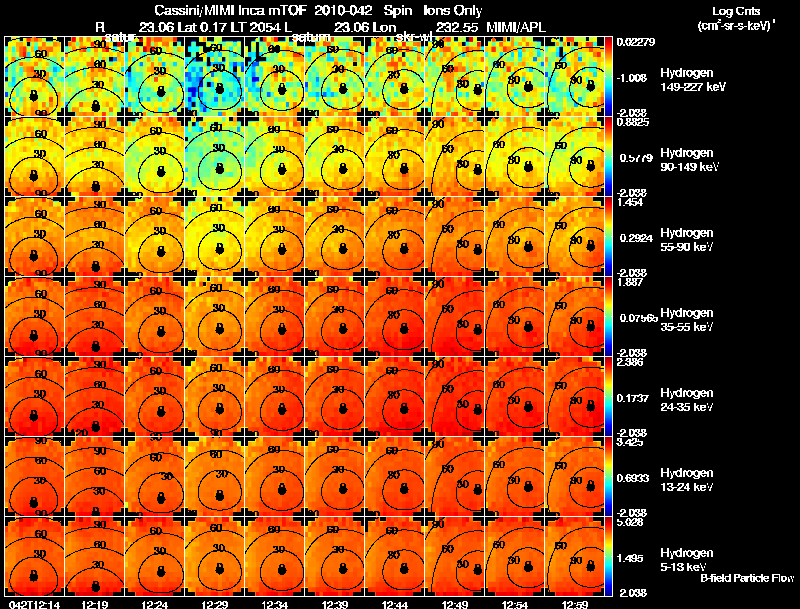Select the 12:29 panel in the 149-227 keV row
800x609 pixels.
point(215,77)
